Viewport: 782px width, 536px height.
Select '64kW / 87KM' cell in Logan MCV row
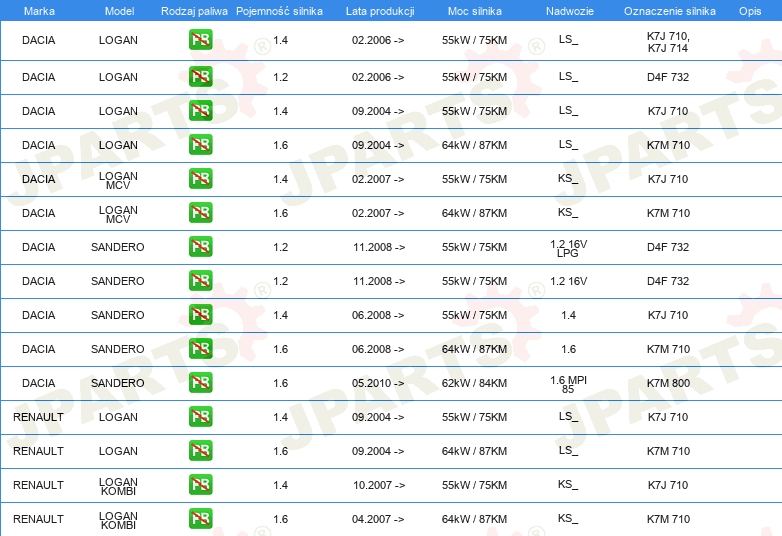474,213
